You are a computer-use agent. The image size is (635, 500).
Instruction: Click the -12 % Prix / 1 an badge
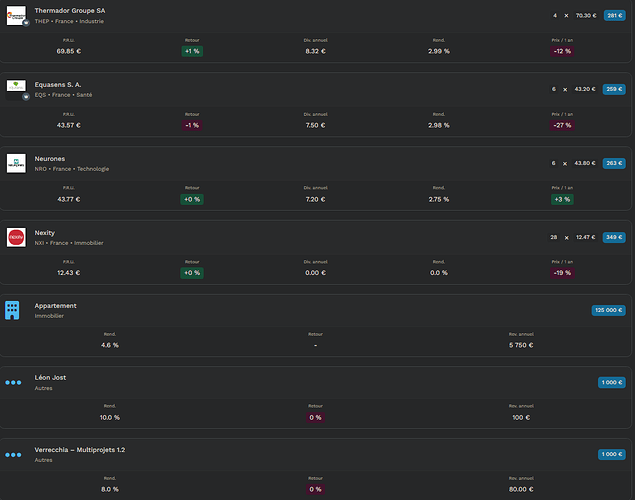coord(562,51)
